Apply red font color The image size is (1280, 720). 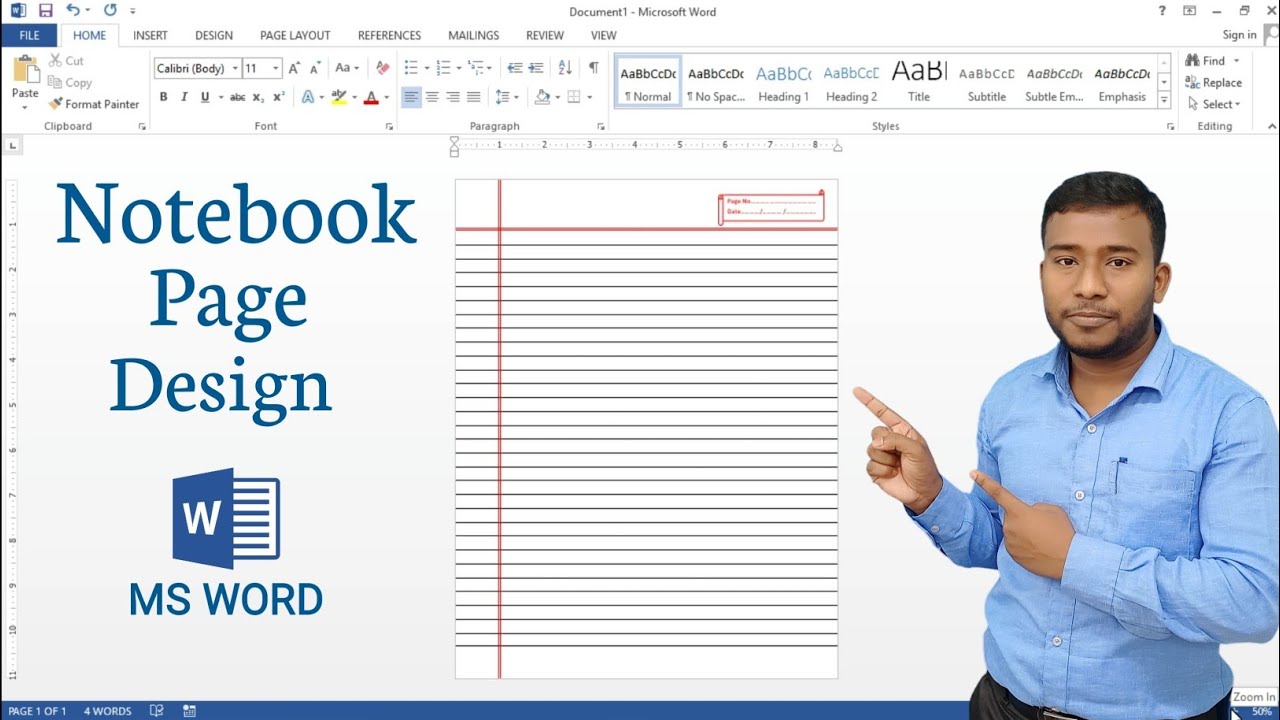371,97
